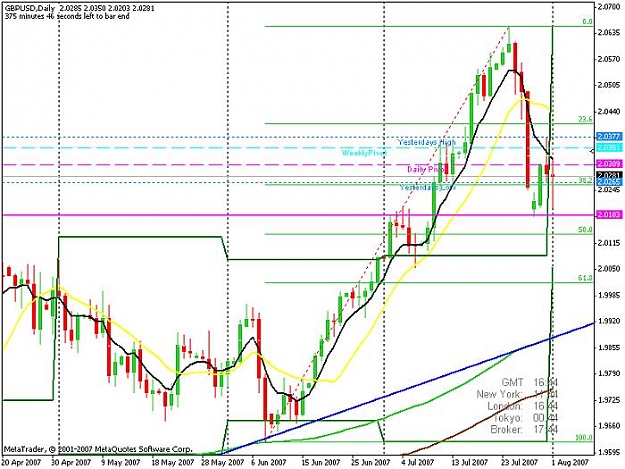Click the 1.9920 price scale value

610,321
